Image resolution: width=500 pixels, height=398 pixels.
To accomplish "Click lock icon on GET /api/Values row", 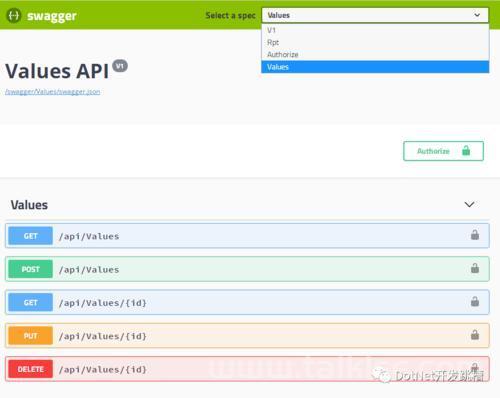I will pyautogui.click(x=475, y=235).
